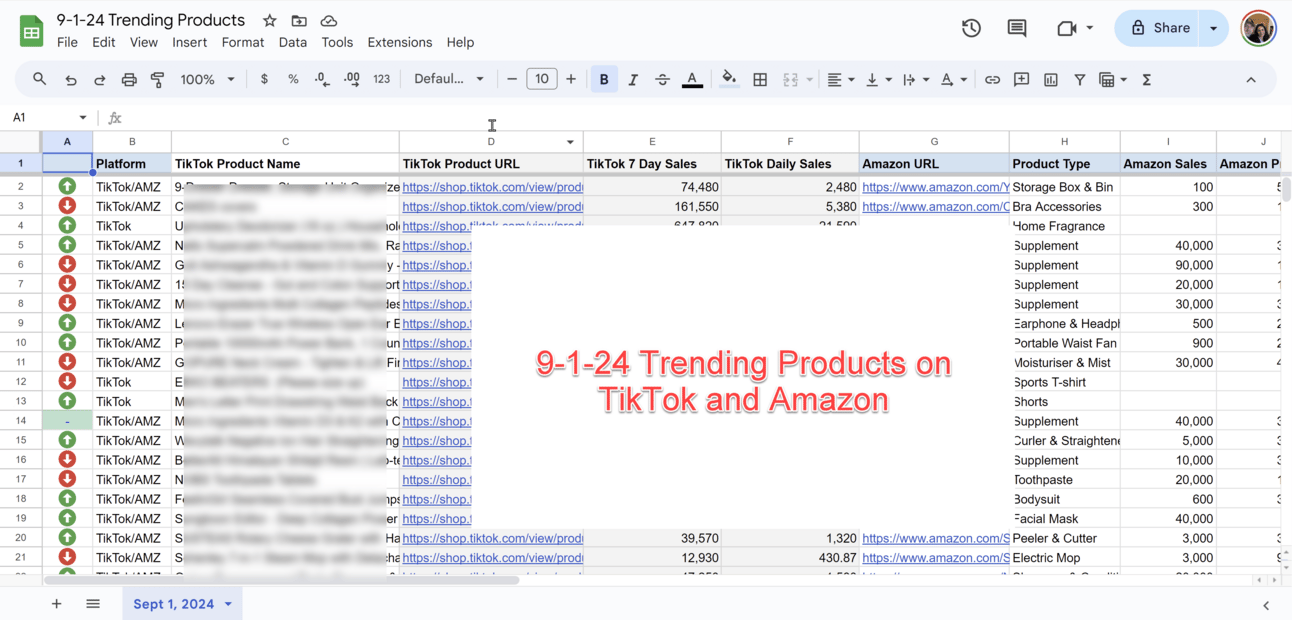This screenshot has height=620, width=1292.
Task: Open the comments panel icon
Action: [1017, 28]
